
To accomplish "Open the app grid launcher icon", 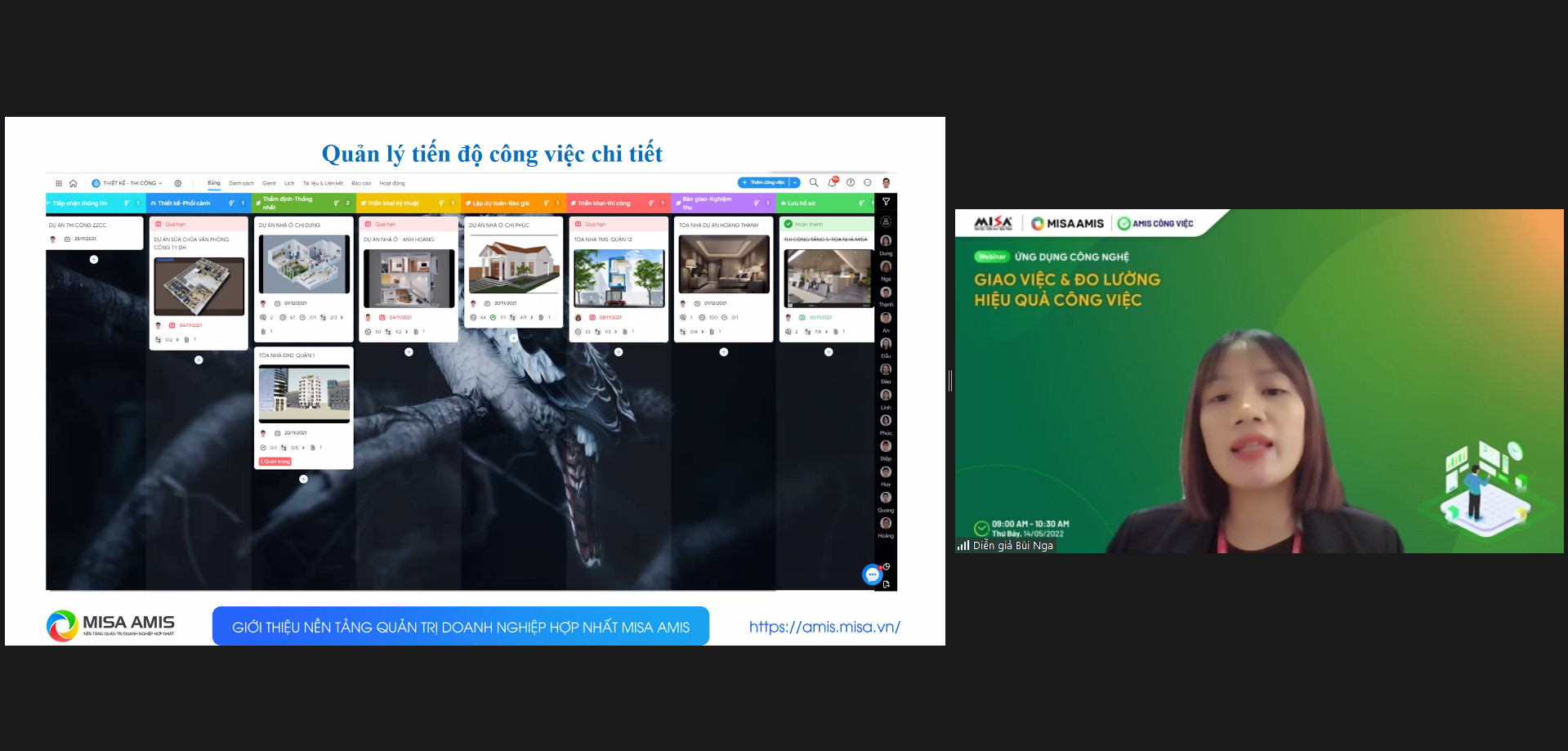I will click(x=59, y=183).
